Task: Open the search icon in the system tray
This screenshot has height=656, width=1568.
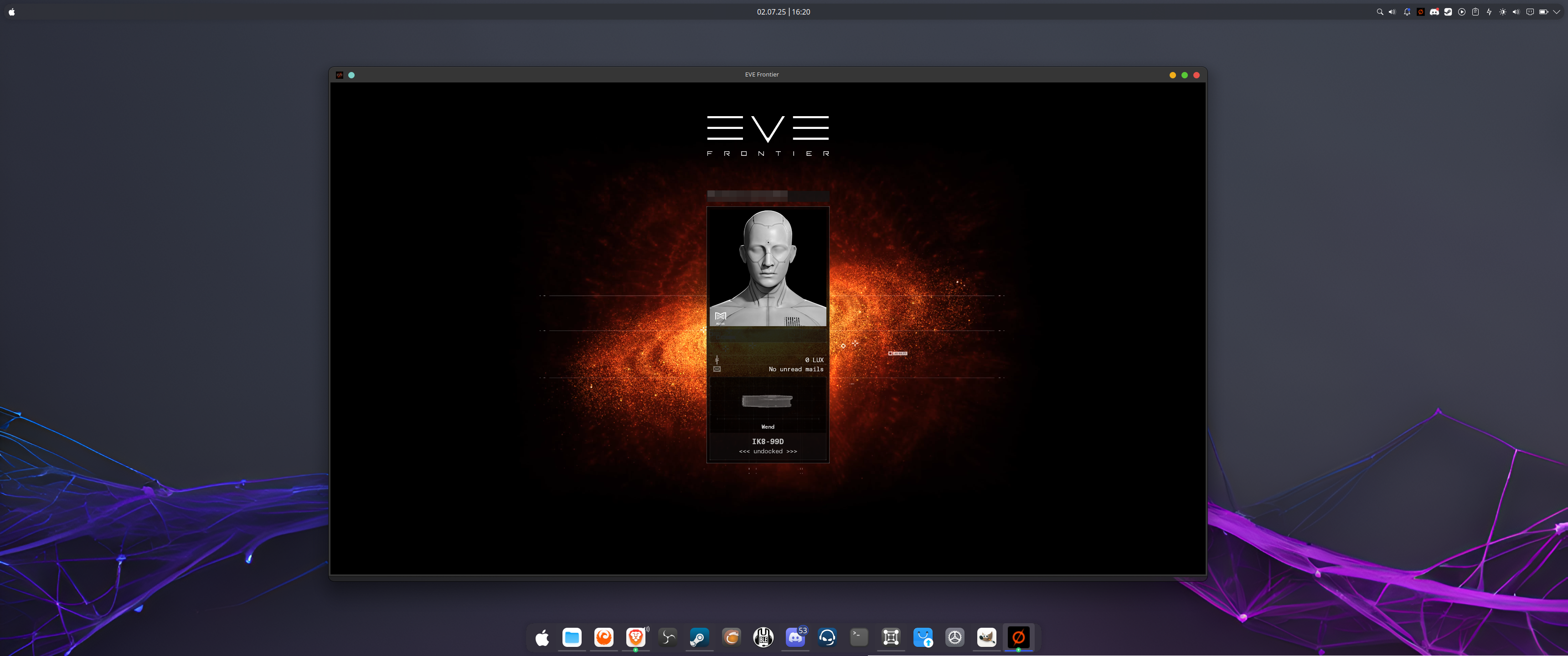Action: click(1380, 11)
